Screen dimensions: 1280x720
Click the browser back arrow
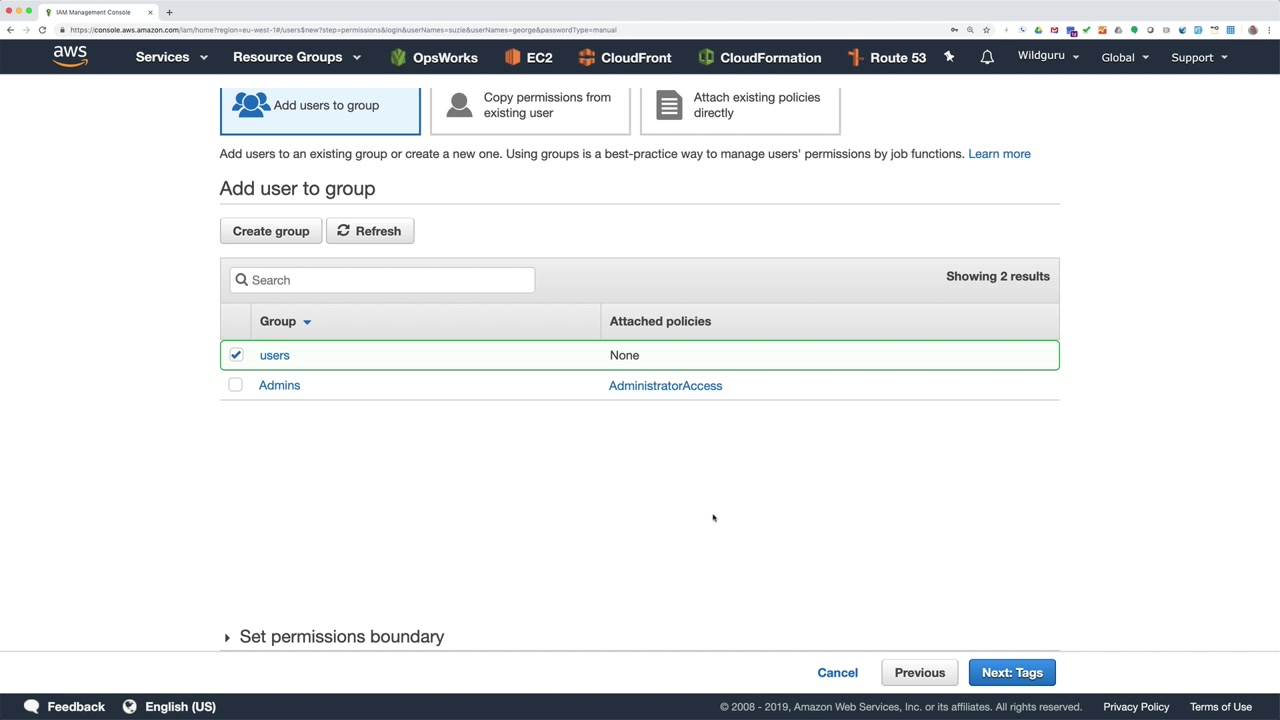10,30
